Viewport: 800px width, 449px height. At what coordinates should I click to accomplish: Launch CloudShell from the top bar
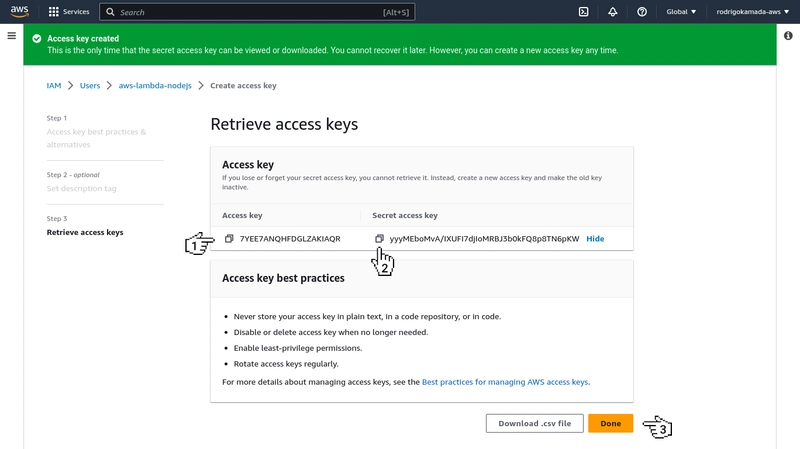pyautogui.click(x=583, y=12)
